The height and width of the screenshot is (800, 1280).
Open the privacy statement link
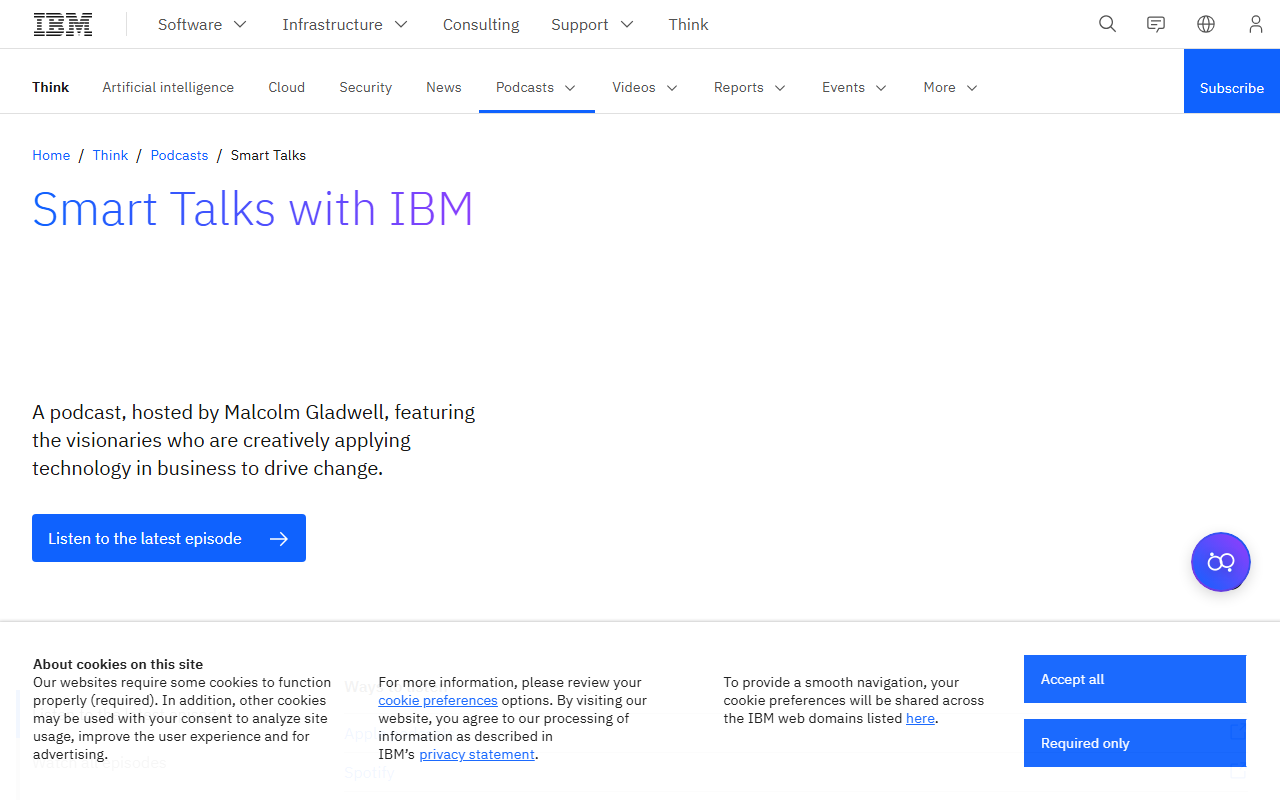tap(477, 754)
